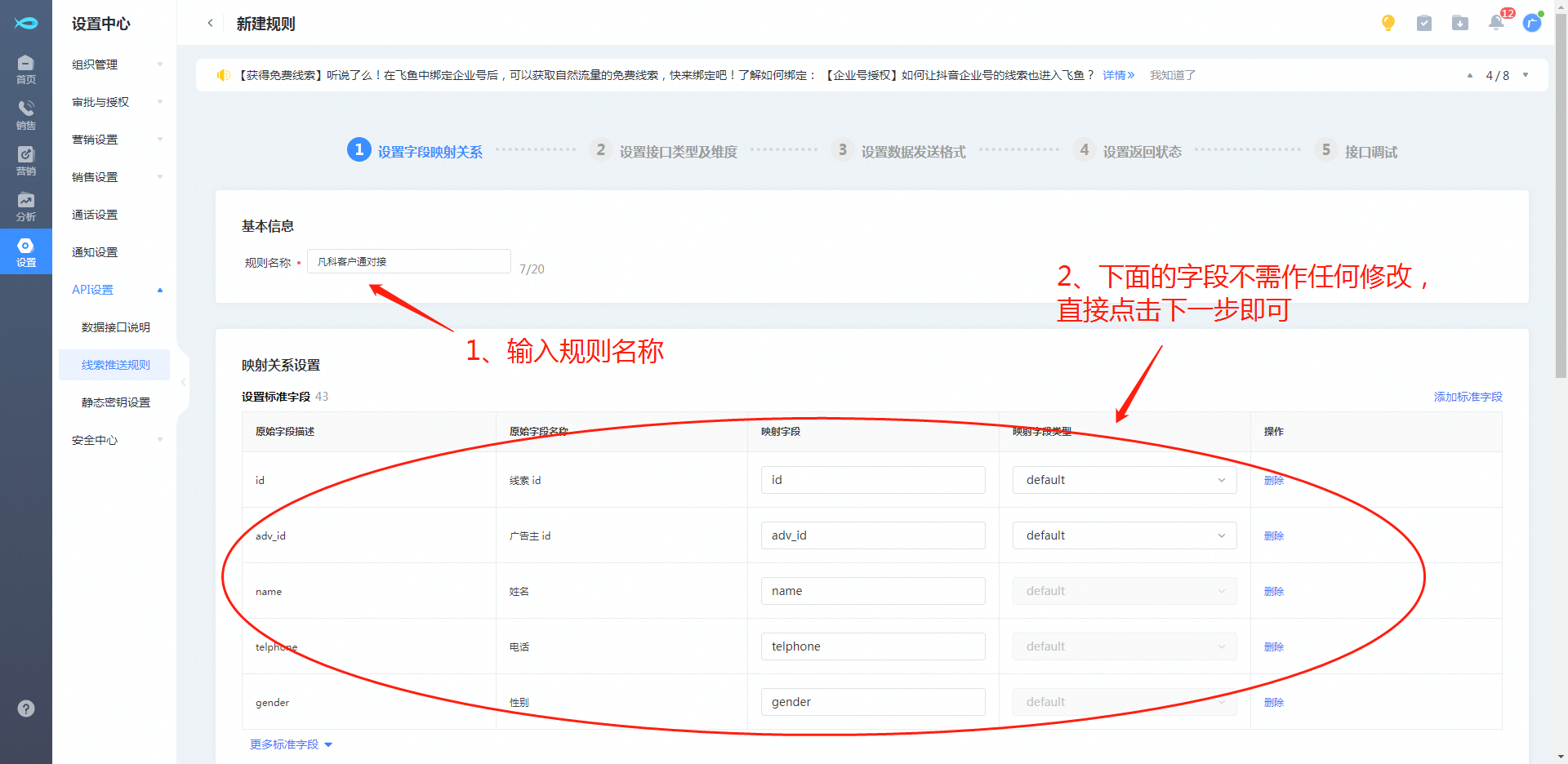Click mapping field input telphone
1568x764 pixels.
[873, 646]
